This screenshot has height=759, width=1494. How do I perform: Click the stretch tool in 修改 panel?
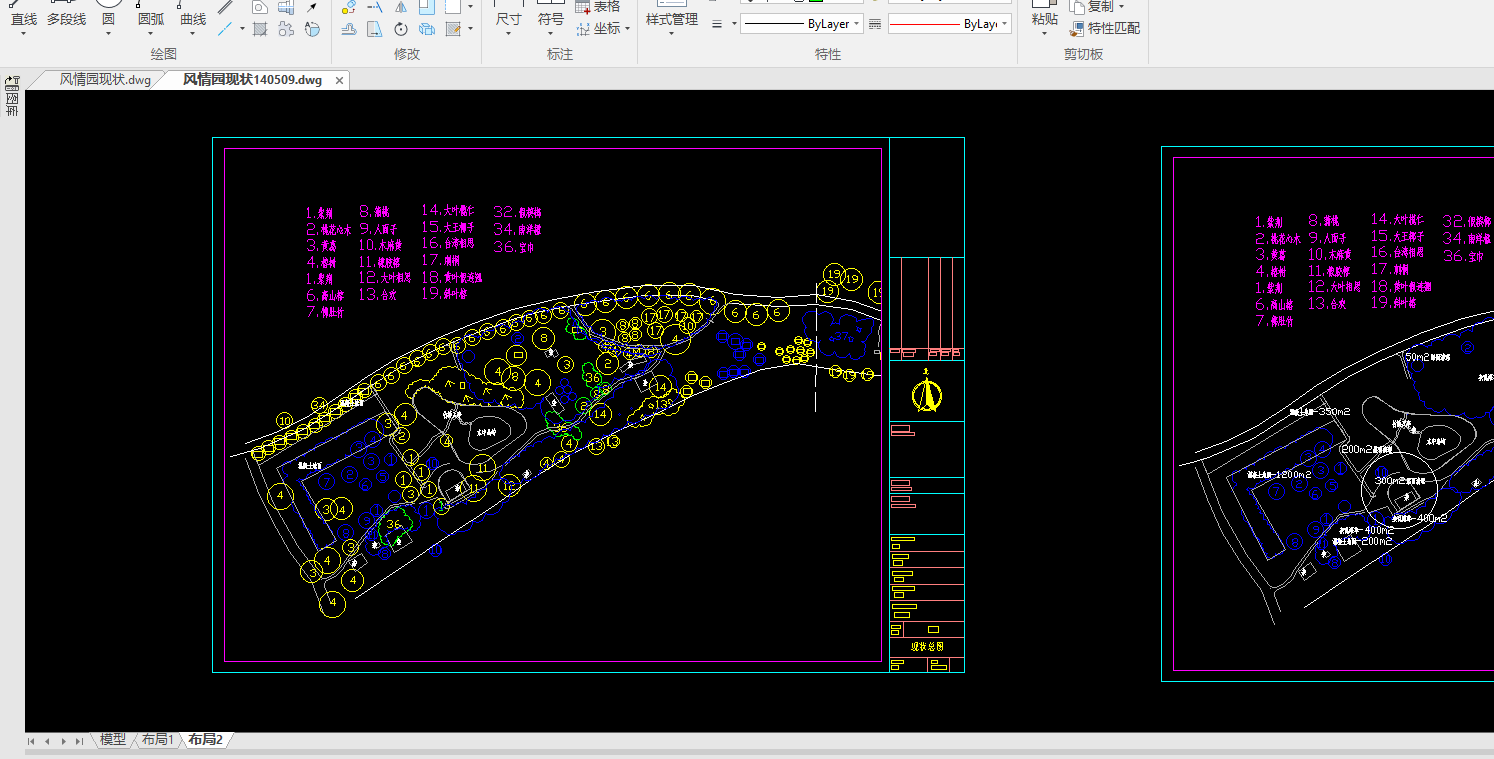coord(375,29)
